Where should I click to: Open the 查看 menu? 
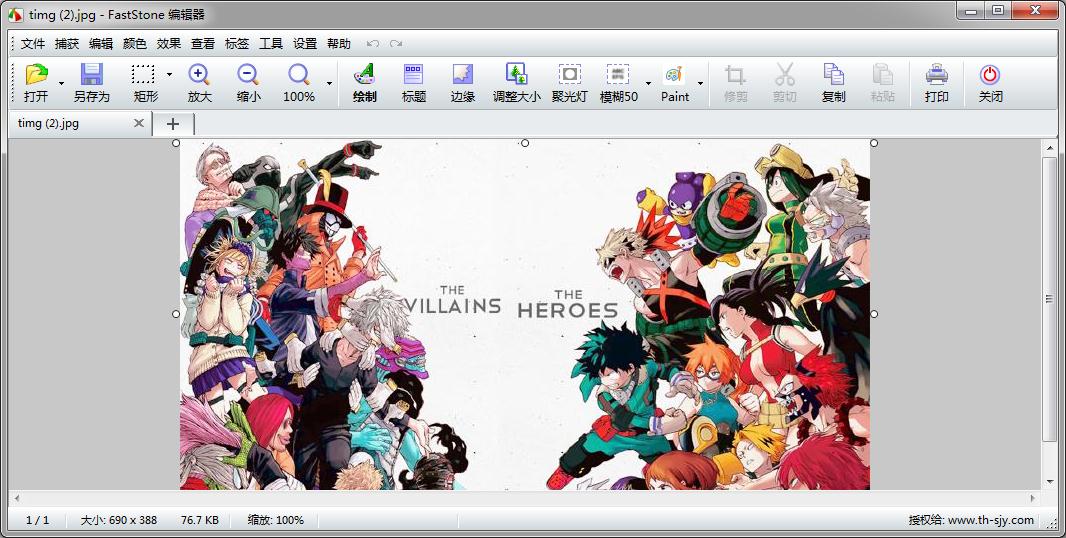click(x=203, y=44)
